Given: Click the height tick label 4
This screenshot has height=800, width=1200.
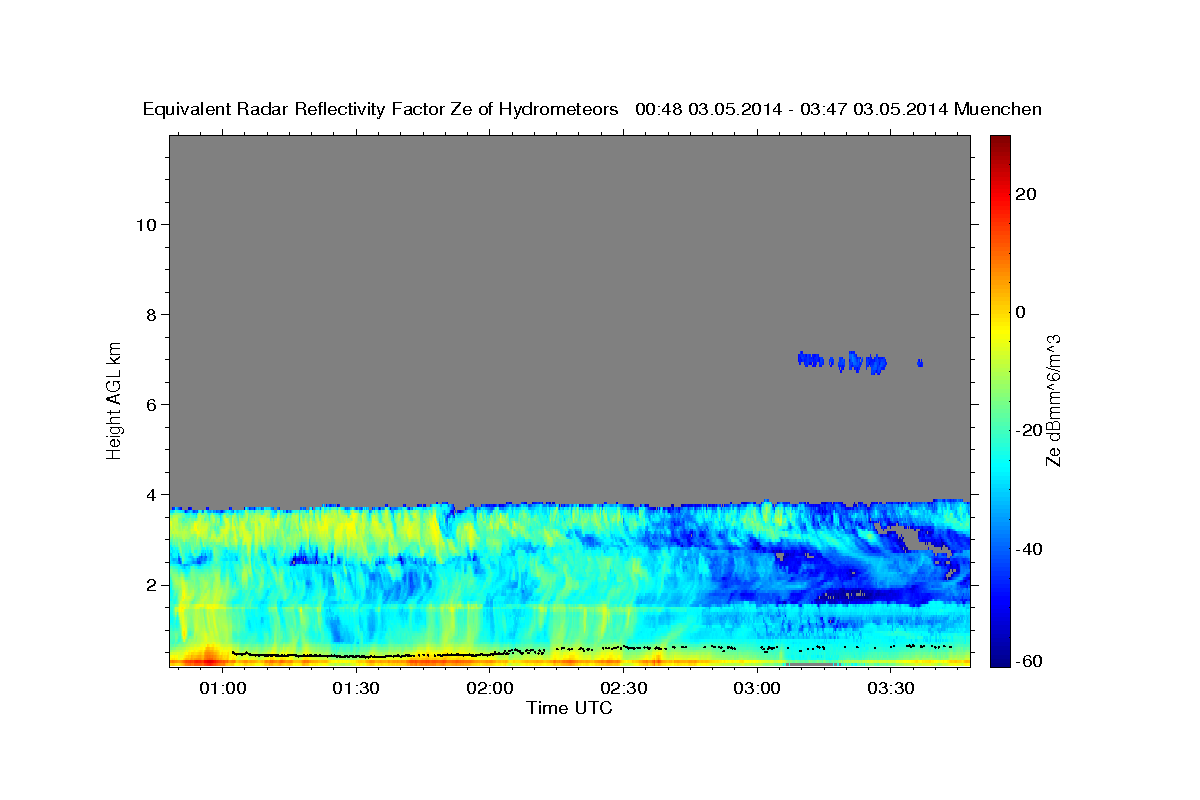Looking at the screenshot, I should 152,494.
